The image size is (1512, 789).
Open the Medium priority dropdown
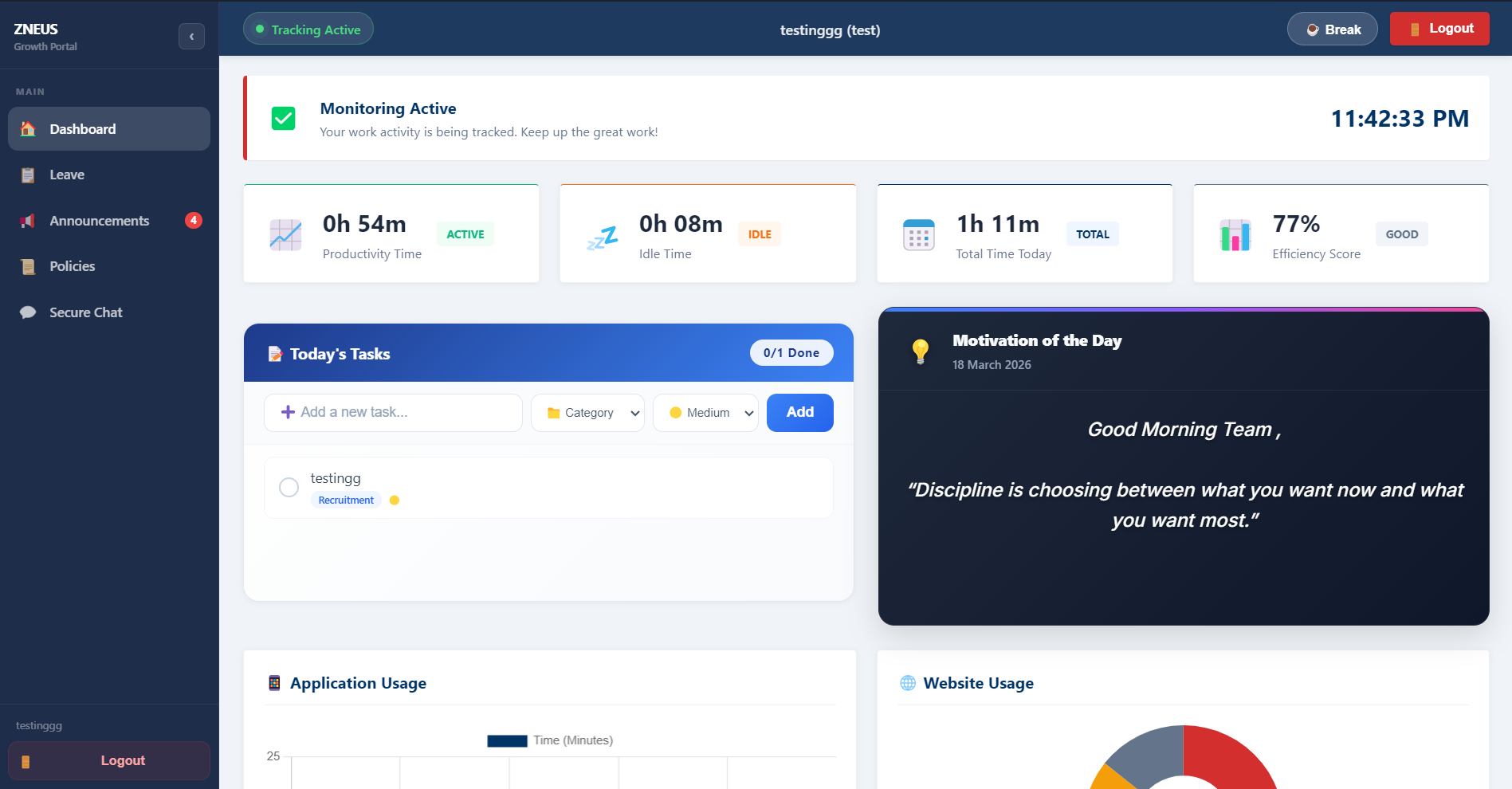coord(705,412)
